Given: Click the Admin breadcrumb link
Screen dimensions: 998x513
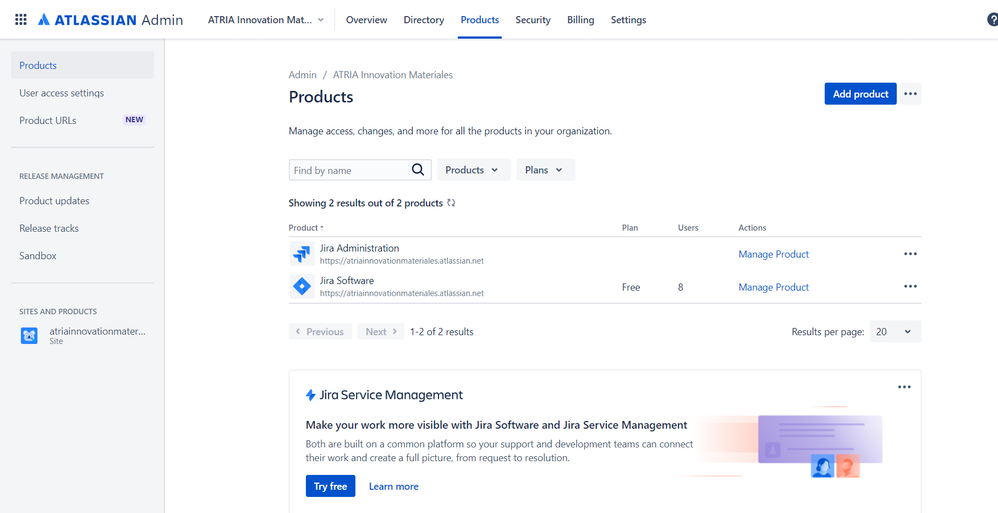Looking at the screenshot, I should click(x=302, y=74).
